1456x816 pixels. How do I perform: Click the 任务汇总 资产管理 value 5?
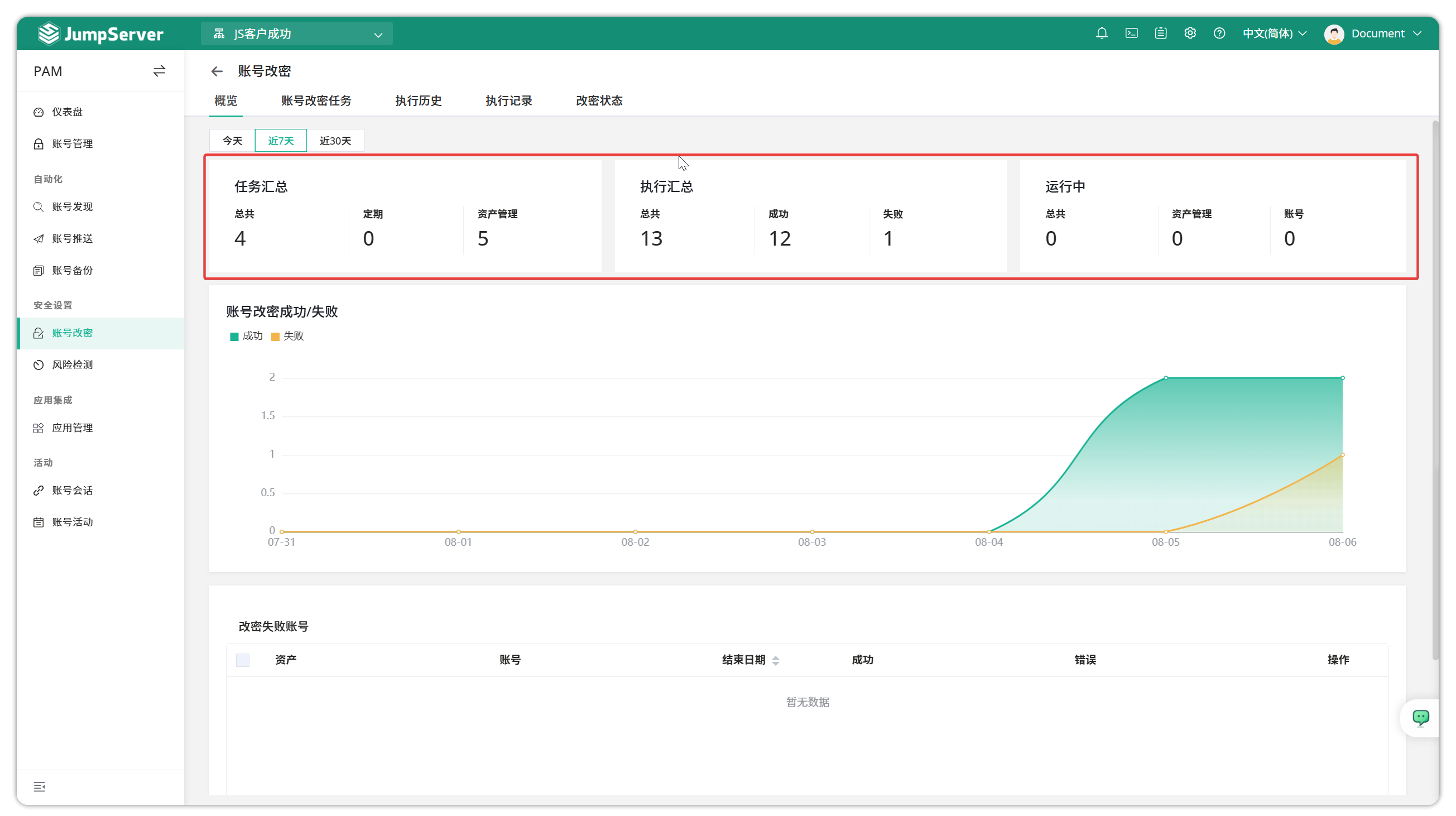pos(483,238)
